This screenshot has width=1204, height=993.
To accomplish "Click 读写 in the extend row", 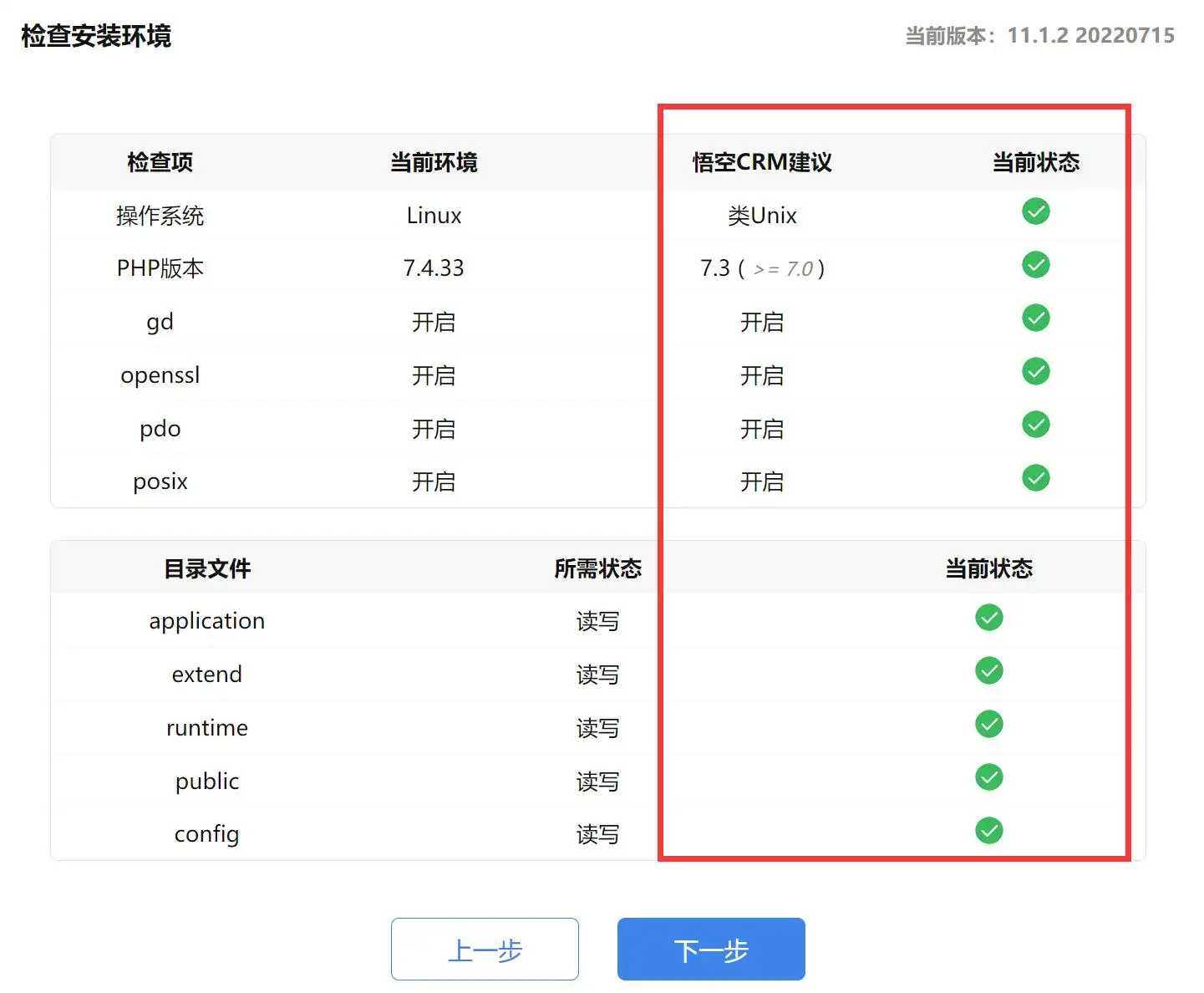I will 597,675.
